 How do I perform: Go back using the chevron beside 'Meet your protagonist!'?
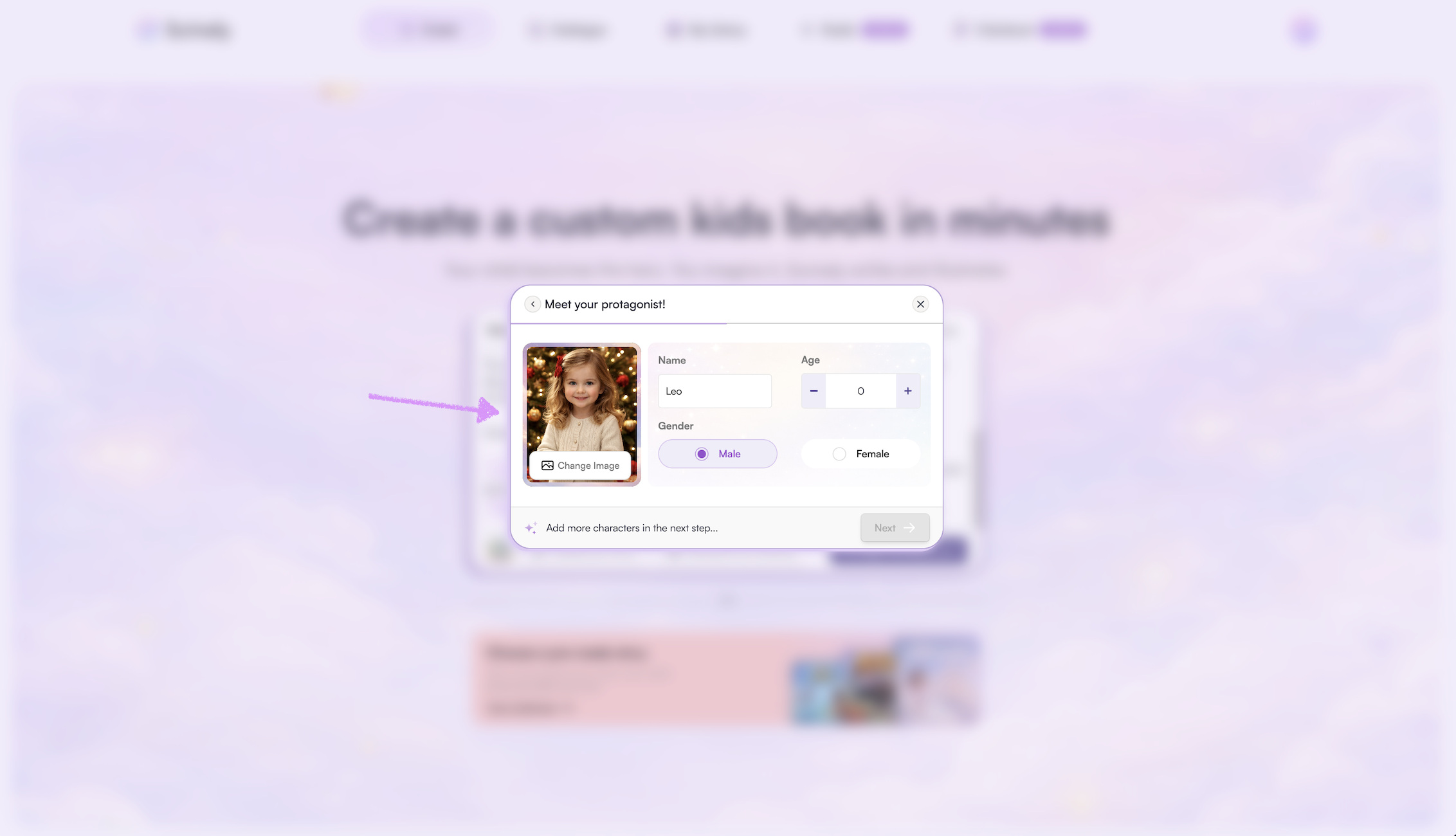[532, 304]
